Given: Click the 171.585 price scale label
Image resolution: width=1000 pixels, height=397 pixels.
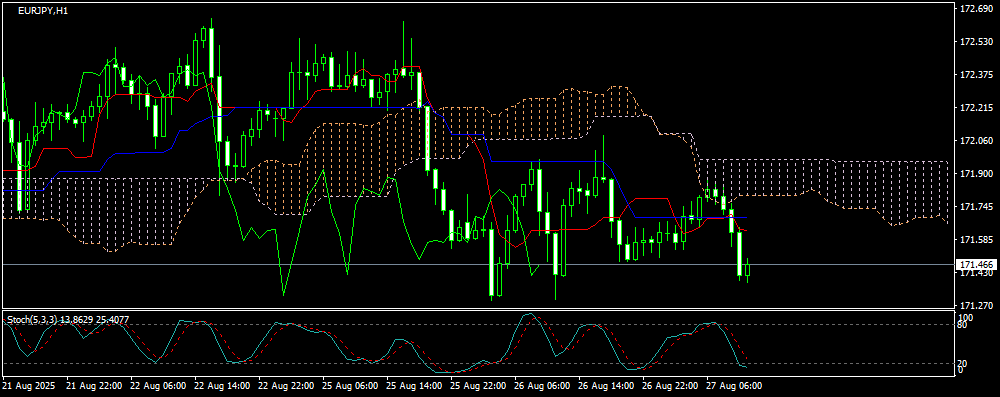Looking at the screenshot, I should [977, 240].
